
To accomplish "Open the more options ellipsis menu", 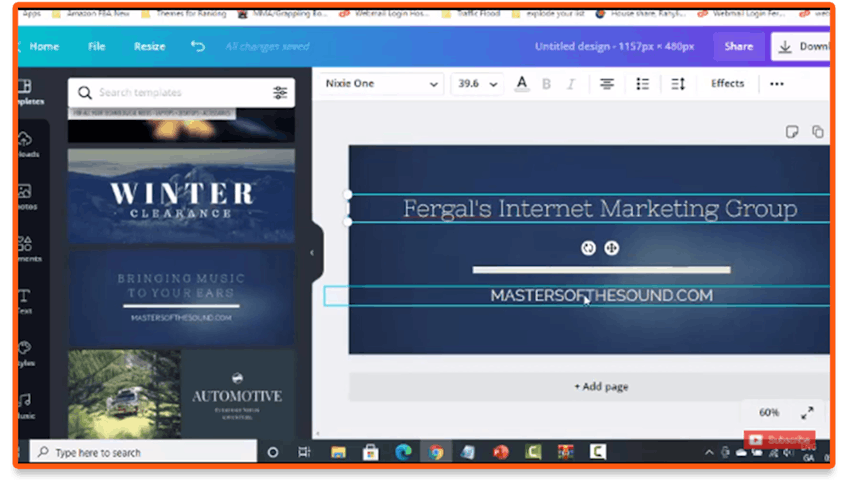I will (777, 84).
